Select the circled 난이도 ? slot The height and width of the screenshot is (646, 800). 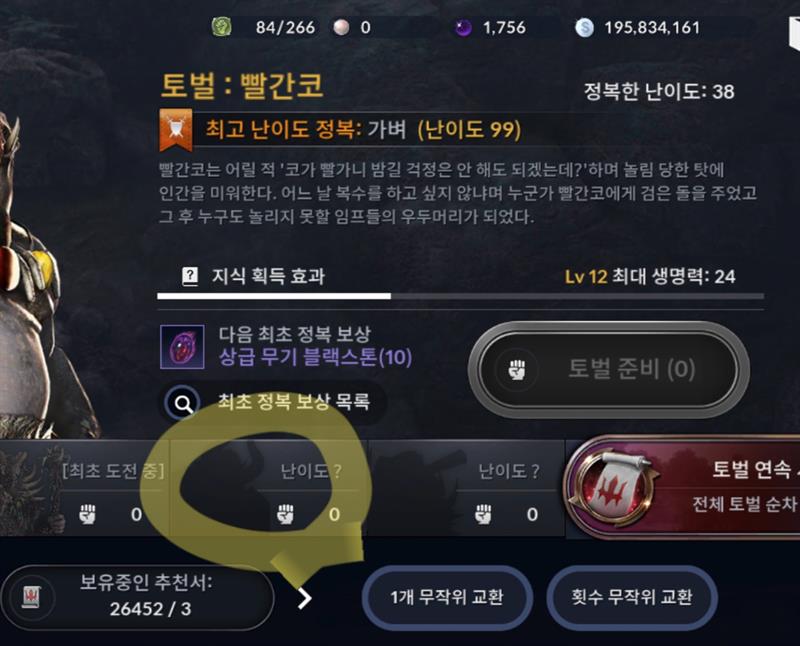click(268, 488)
